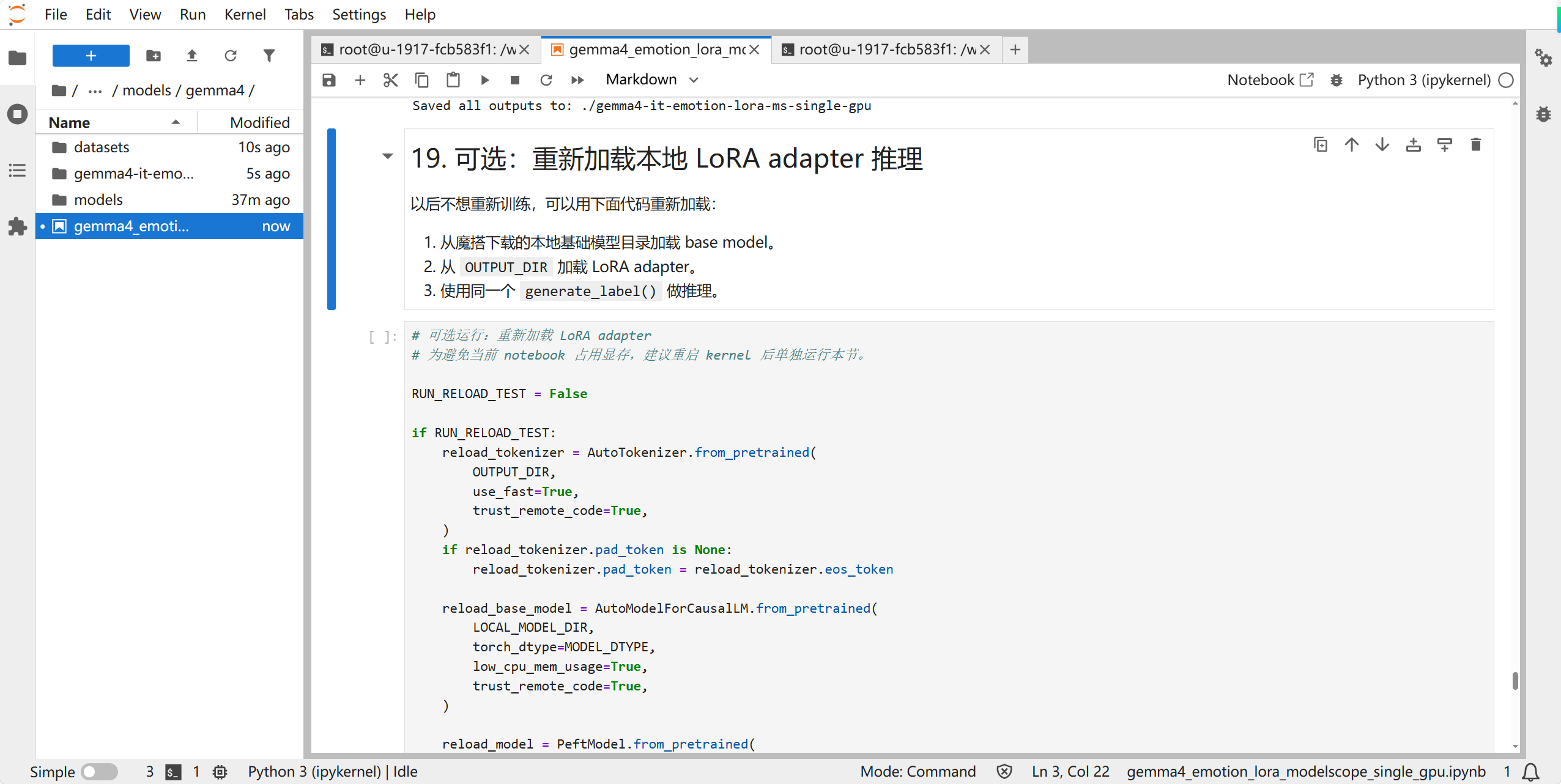The image size is (1561, 784).
Task: Toggle the file filter funnel icon
Action: click(269, 56)
